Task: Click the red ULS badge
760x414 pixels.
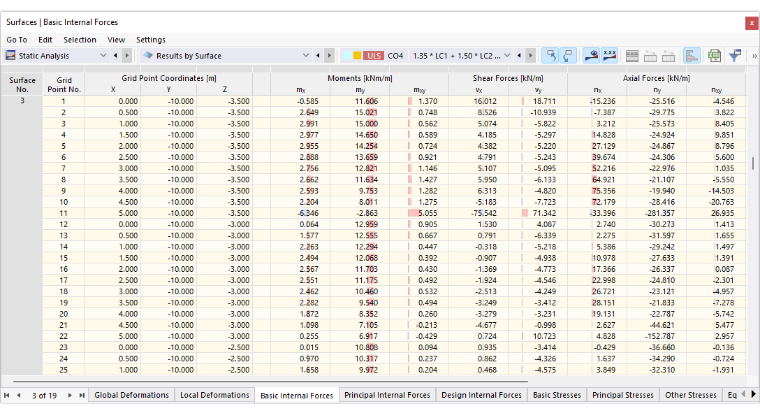Action: pyautogui.click(x=373, y=56)
